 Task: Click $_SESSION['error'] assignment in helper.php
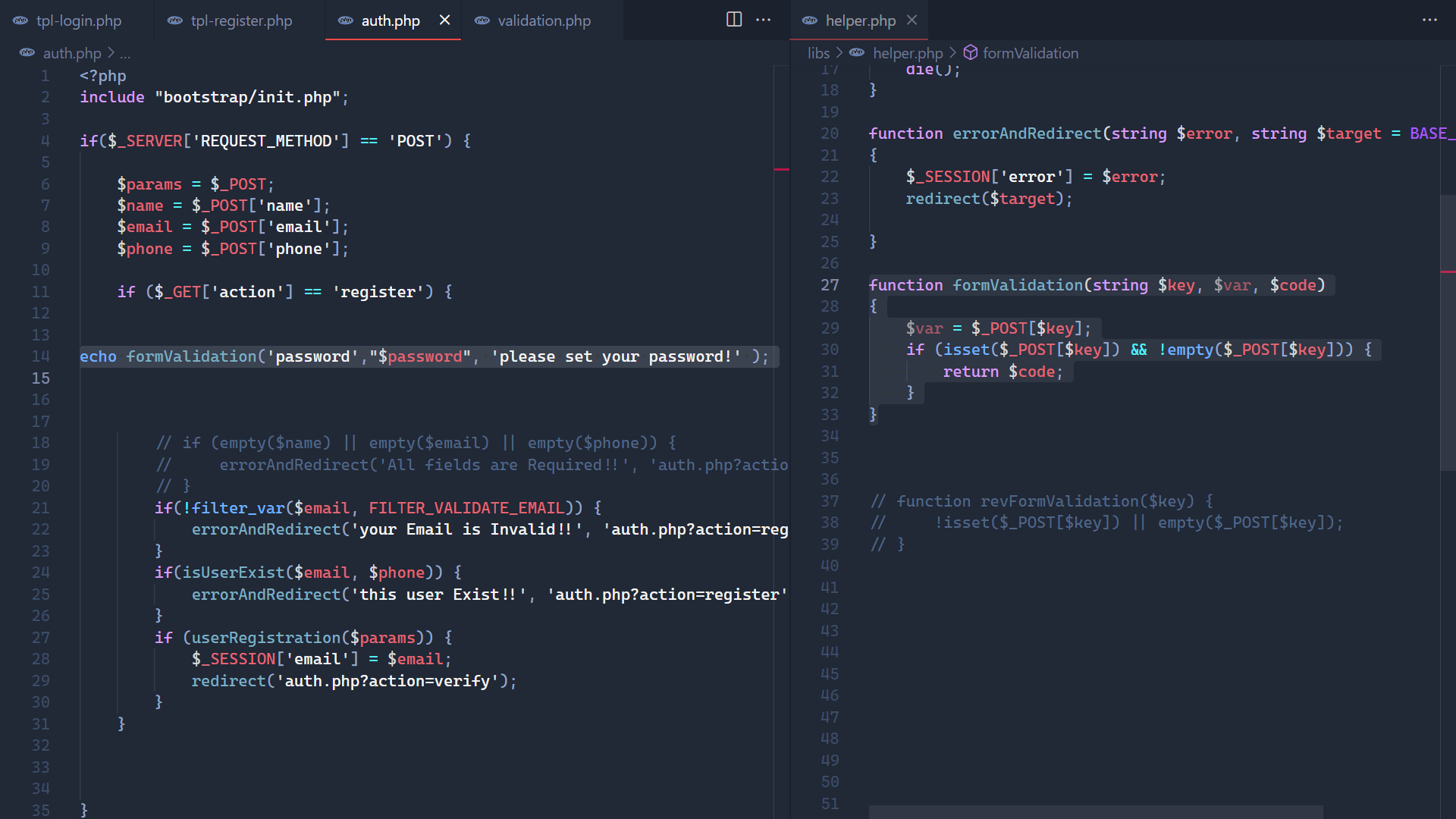pos(1035,177)
